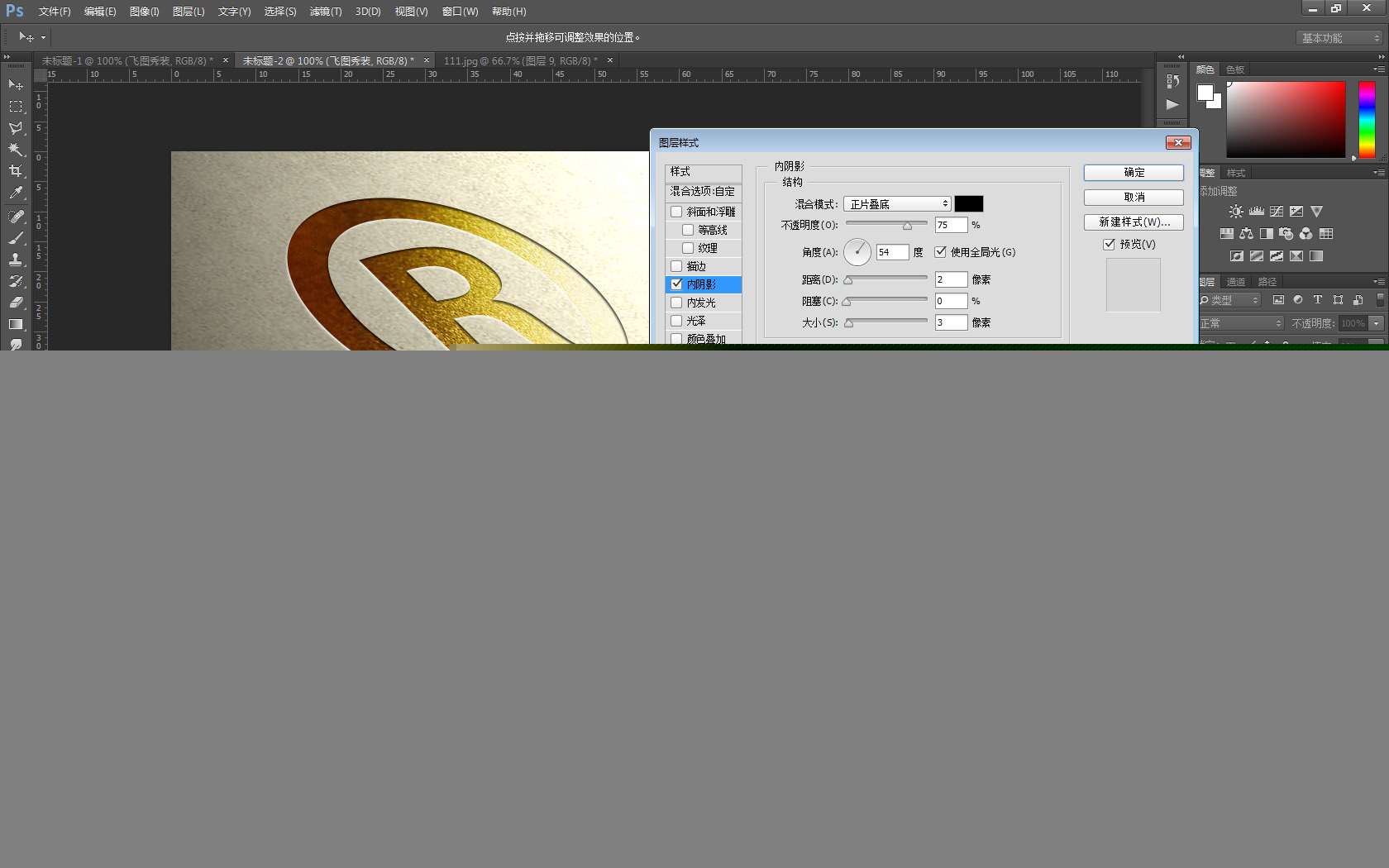Add Brightness/Contrast adjustment
The width and height of the screenshot is (1389, 868).
pos(1236,212)
